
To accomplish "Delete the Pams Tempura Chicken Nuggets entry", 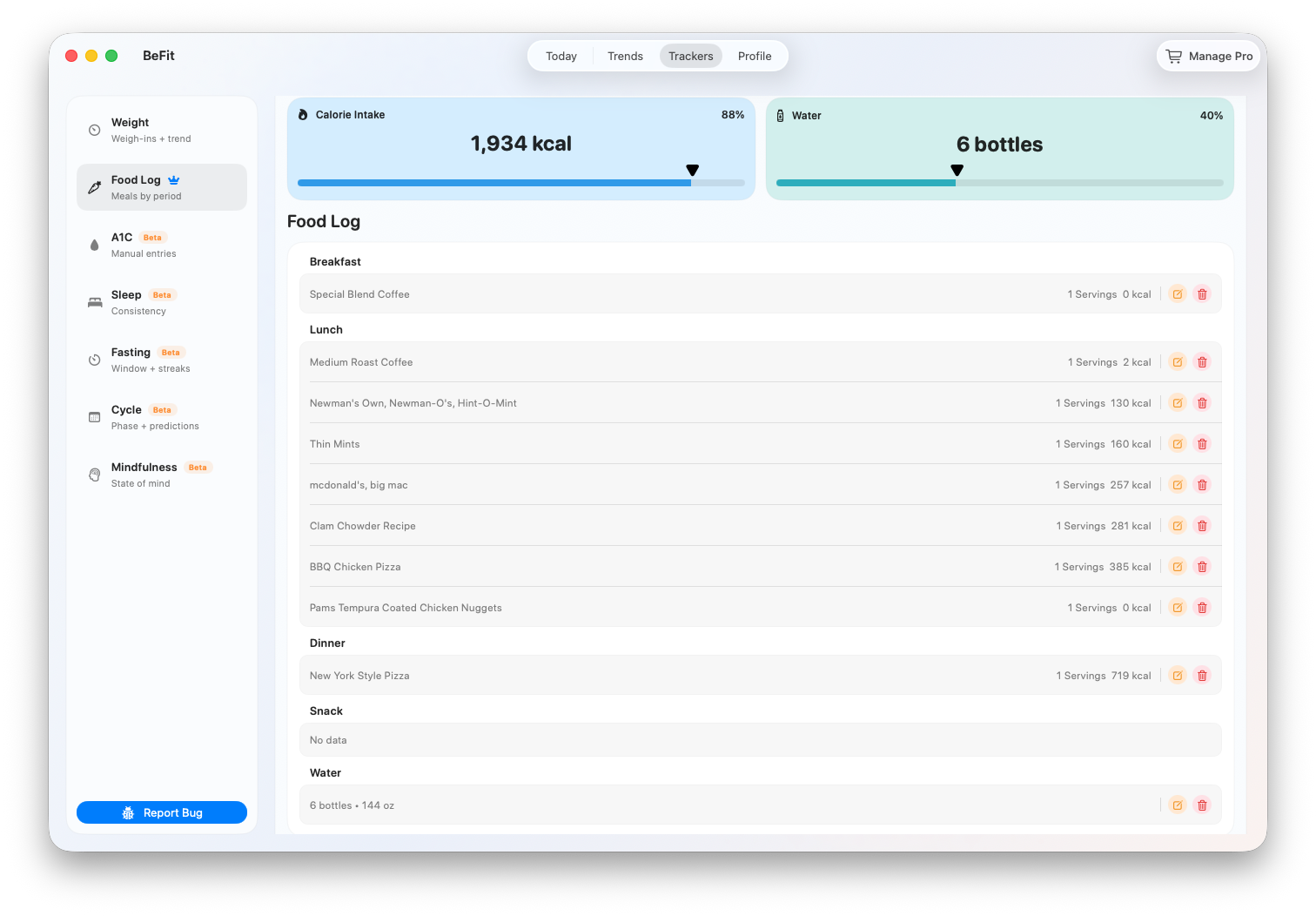I will tap(1202, 608).
